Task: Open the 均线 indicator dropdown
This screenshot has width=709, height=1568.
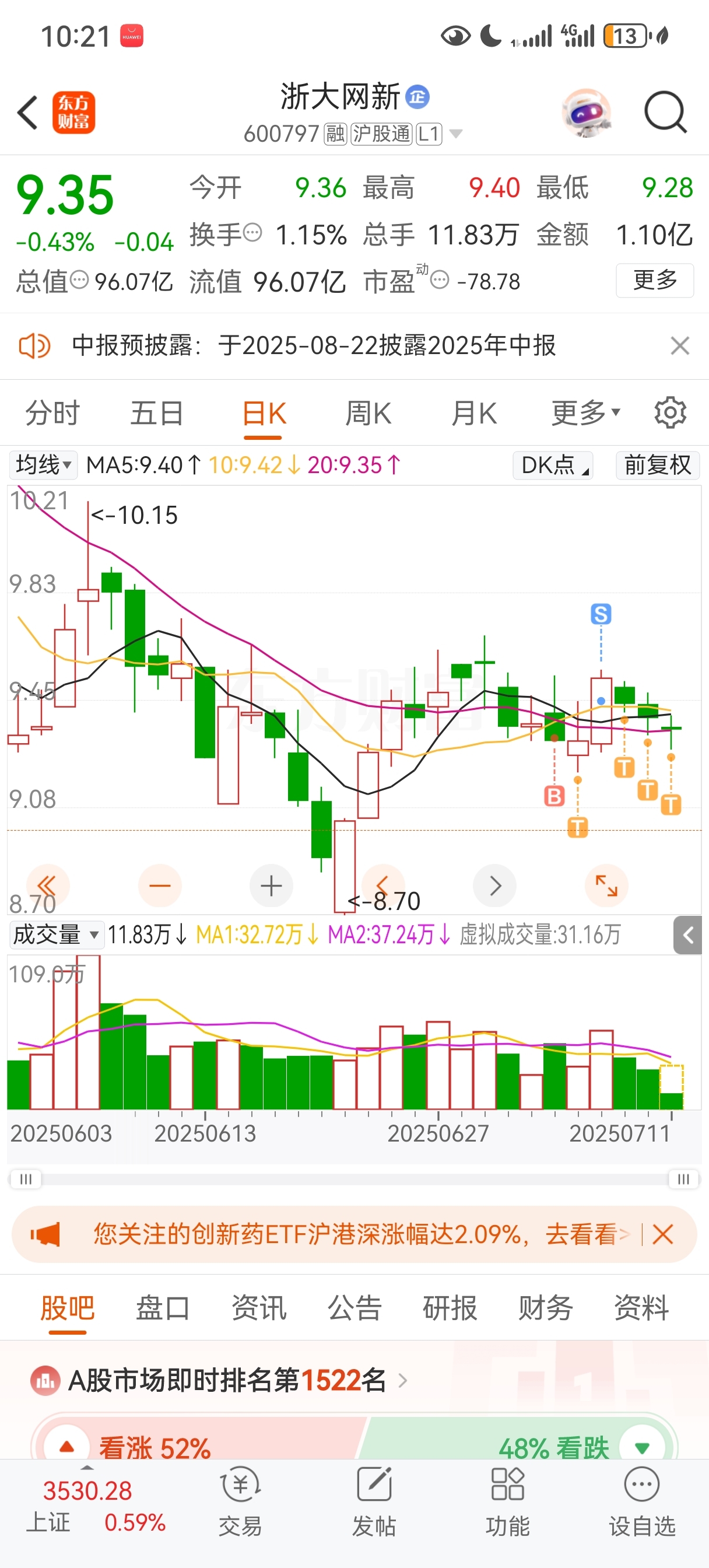Action: click(x=43, y=465)
